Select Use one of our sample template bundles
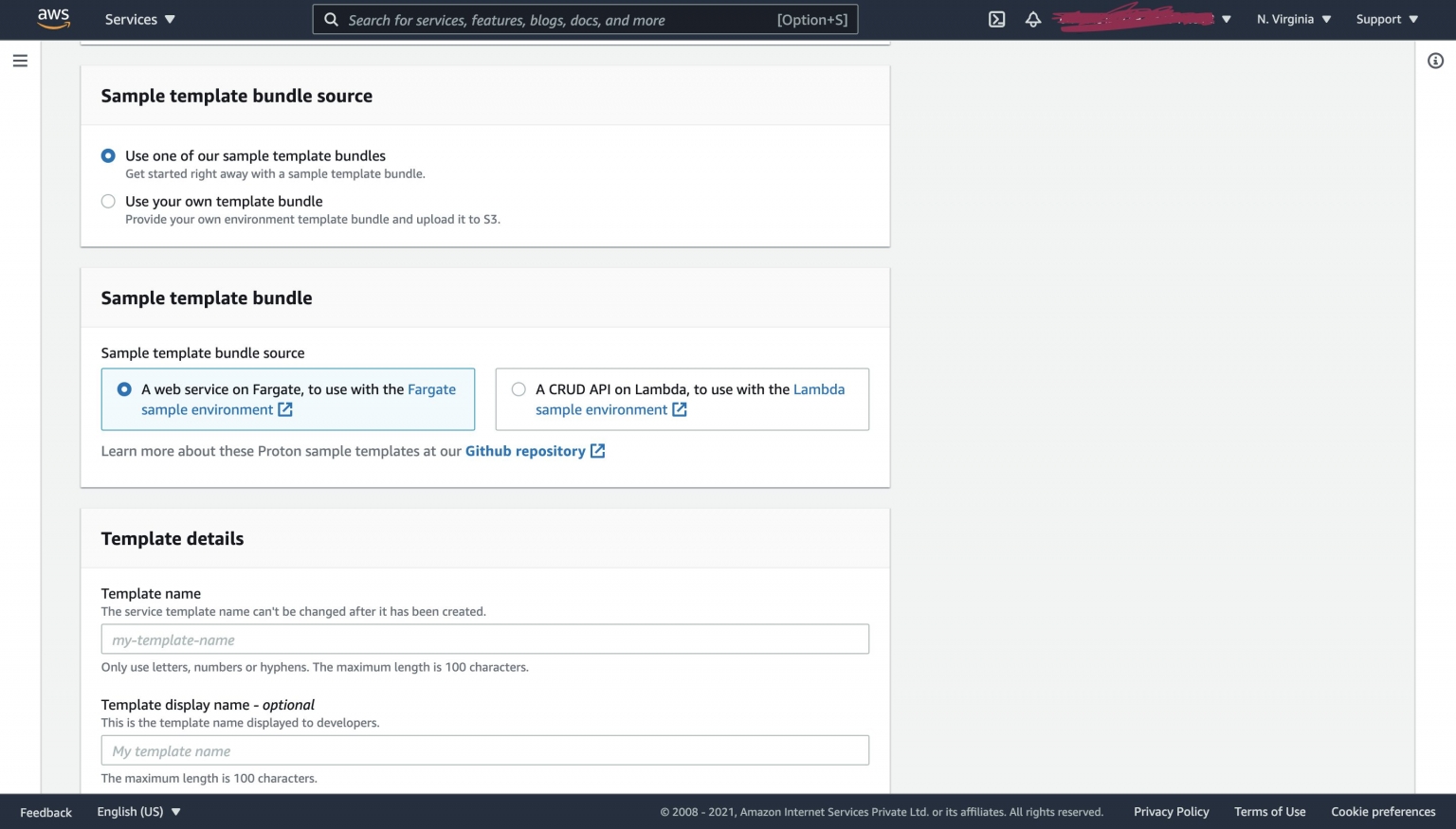This screenshot has width=1456, height=829. [108, 155]
